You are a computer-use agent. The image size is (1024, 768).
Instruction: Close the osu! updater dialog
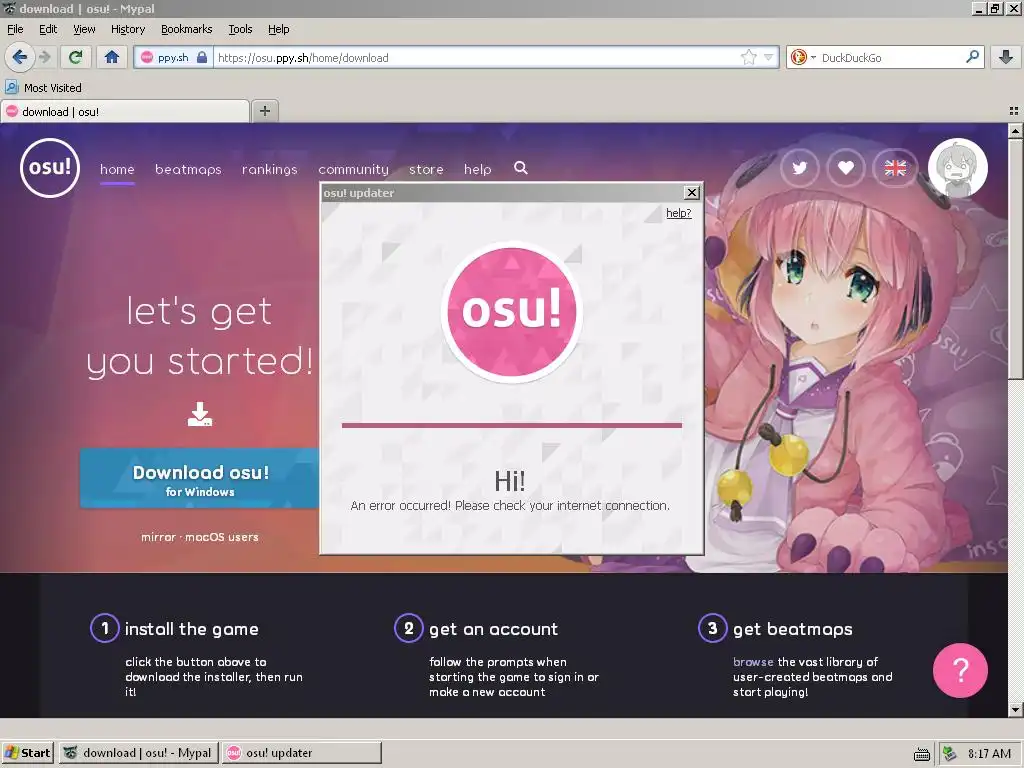(x=692, y=193)
